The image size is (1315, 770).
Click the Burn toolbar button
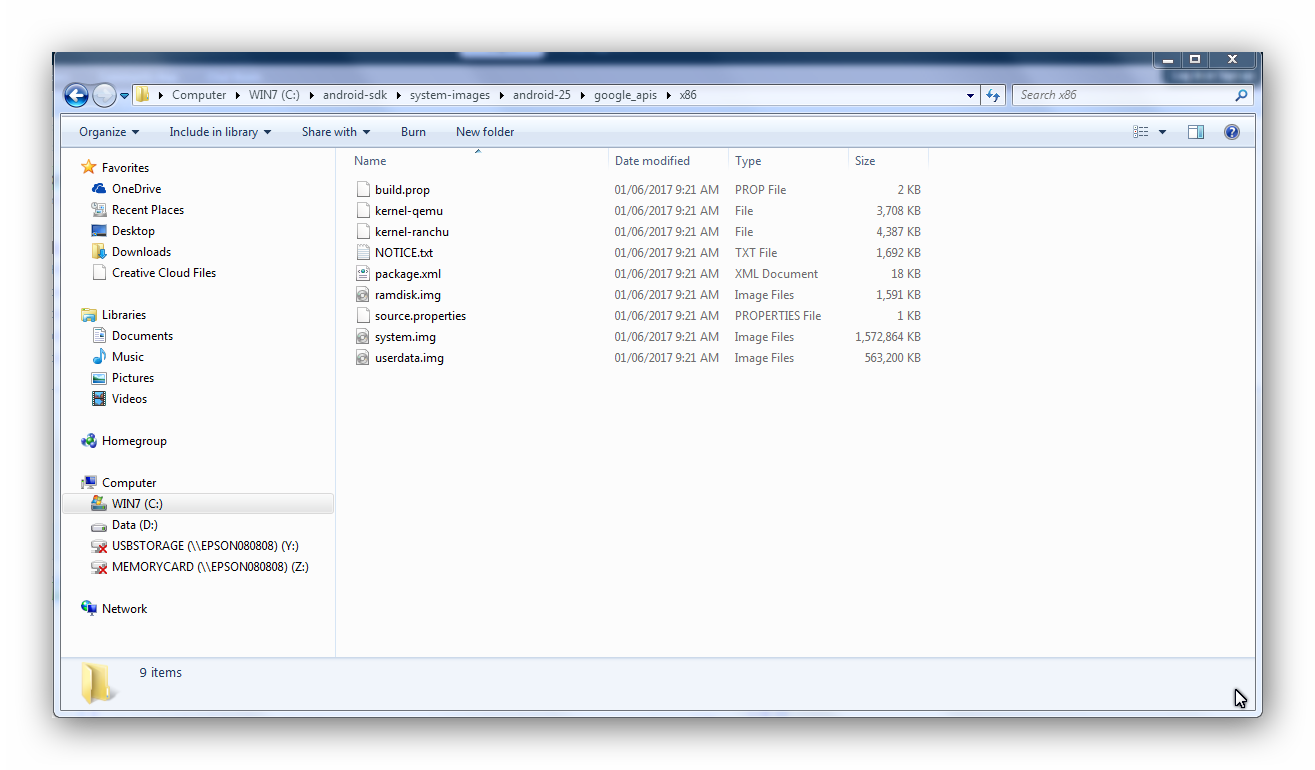click(413, 132)
